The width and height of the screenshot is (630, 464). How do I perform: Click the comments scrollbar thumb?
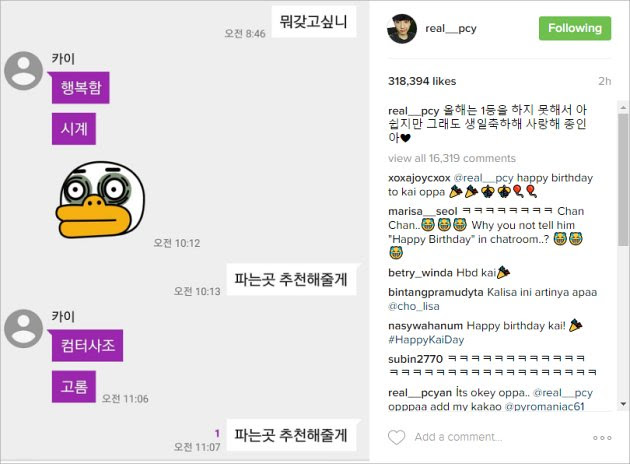tap(623, 179)
